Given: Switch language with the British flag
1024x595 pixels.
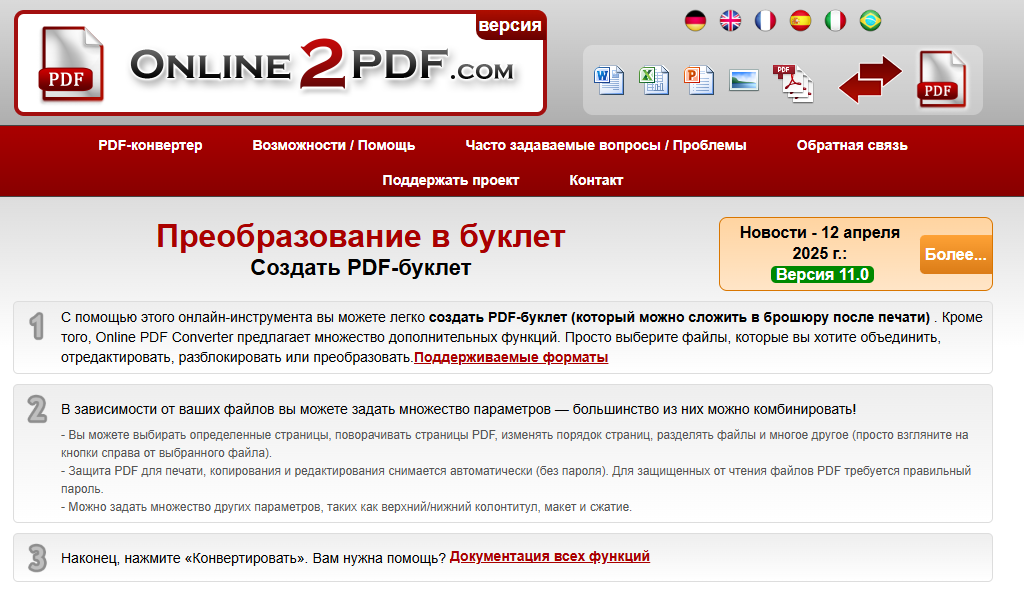Looking at the screenshot, I should (x=730, y=20).
